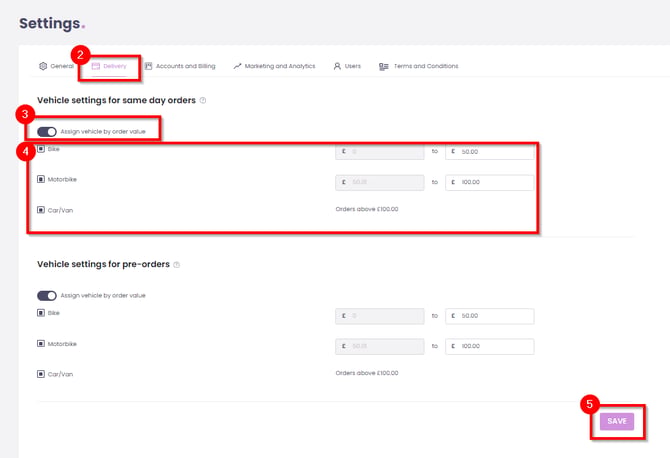Click pre-orders Orders above £100.00 text
Viewport: 670px width, 458px height.
[x=367, y=373]
